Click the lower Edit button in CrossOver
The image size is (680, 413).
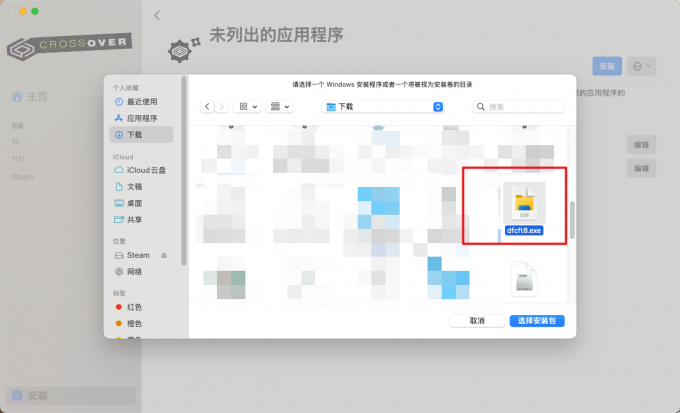pyautogui.click(x=641, y=168)
